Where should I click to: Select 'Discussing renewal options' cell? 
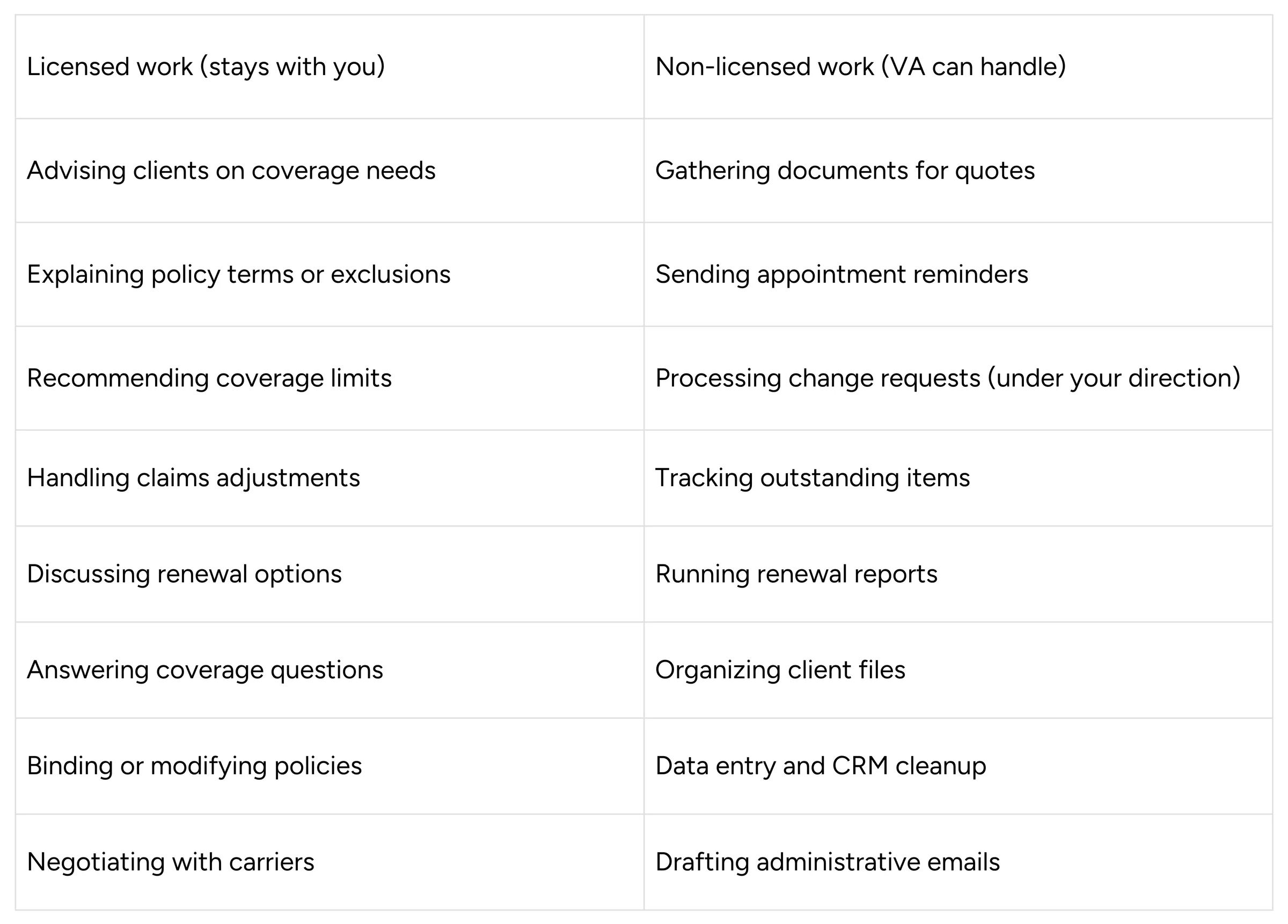(x=330, y=574)
